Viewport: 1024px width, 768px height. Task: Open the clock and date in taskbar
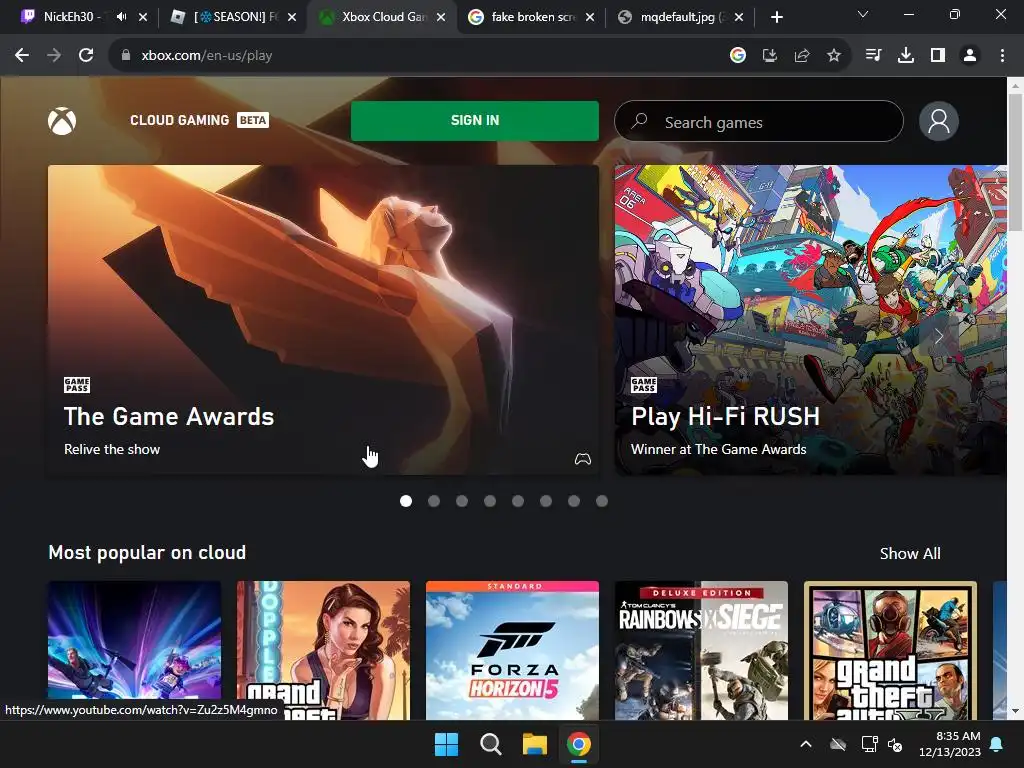[950, 744]
